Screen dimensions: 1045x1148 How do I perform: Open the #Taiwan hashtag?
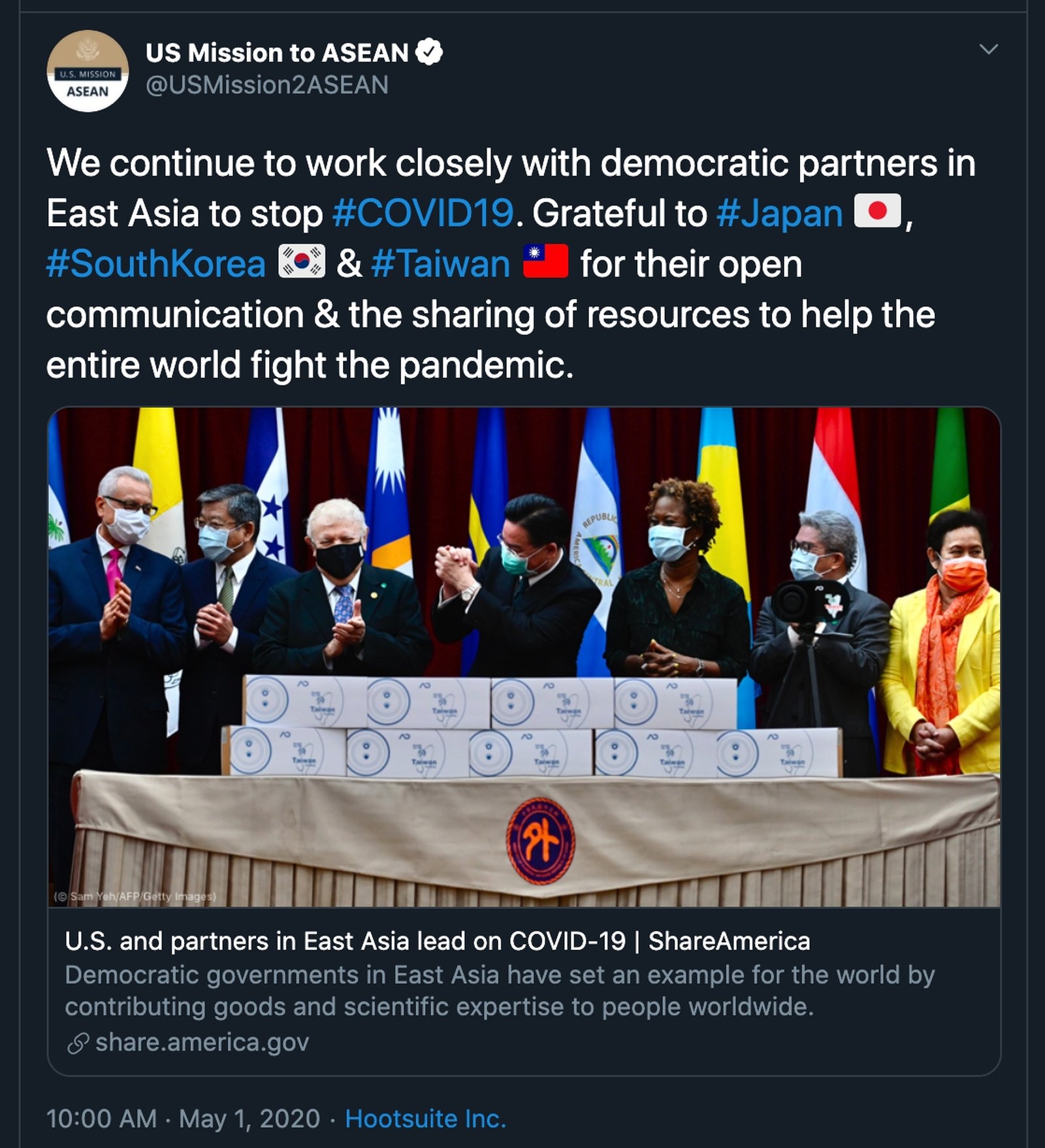pos(441,264)
